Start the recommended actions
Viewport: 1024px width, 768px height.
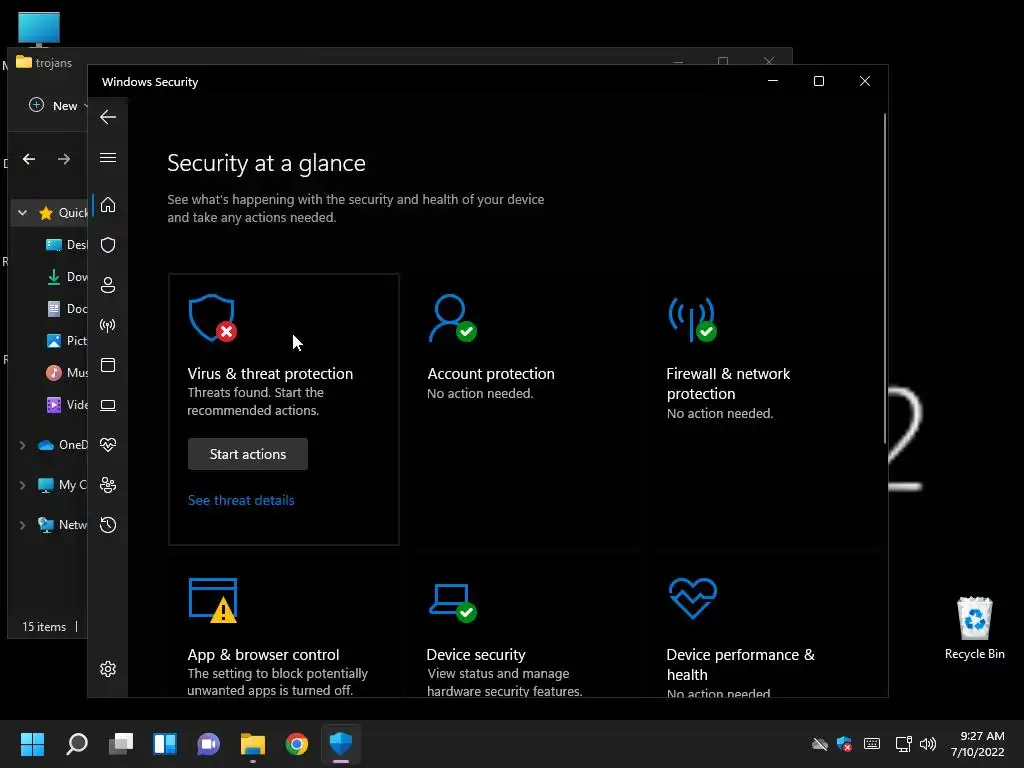click(248, 454)
